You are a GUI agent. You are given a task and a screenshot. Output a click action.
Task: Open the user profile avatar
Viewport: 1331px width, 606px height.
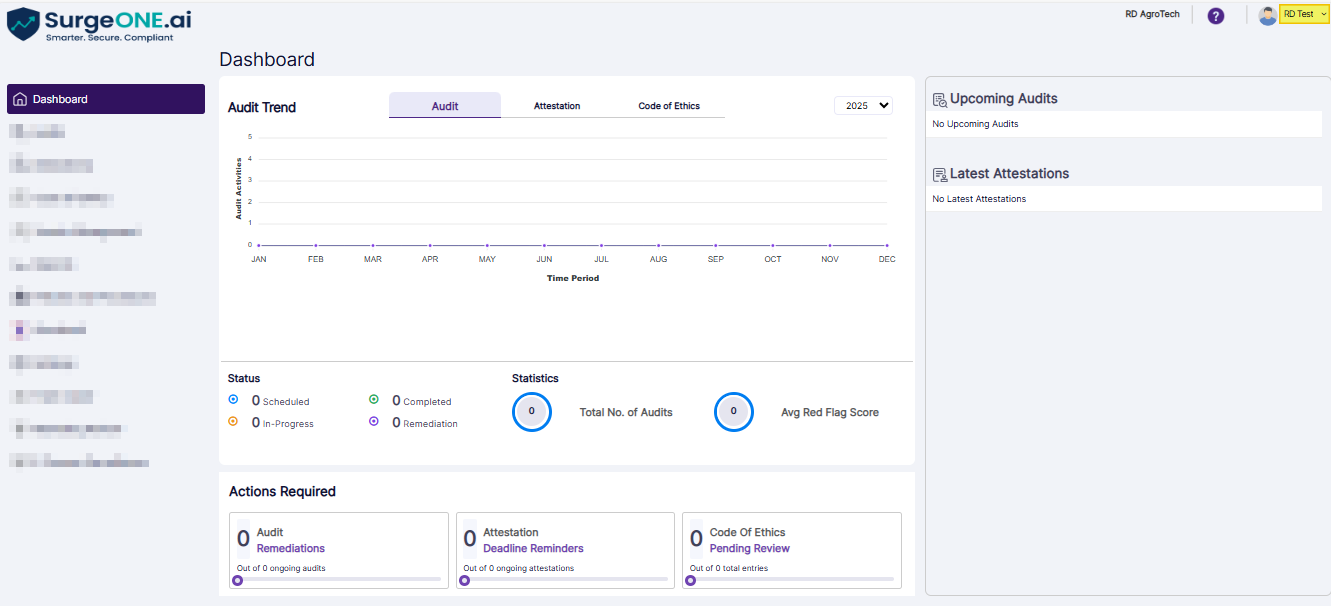[x=1266, y=14]
